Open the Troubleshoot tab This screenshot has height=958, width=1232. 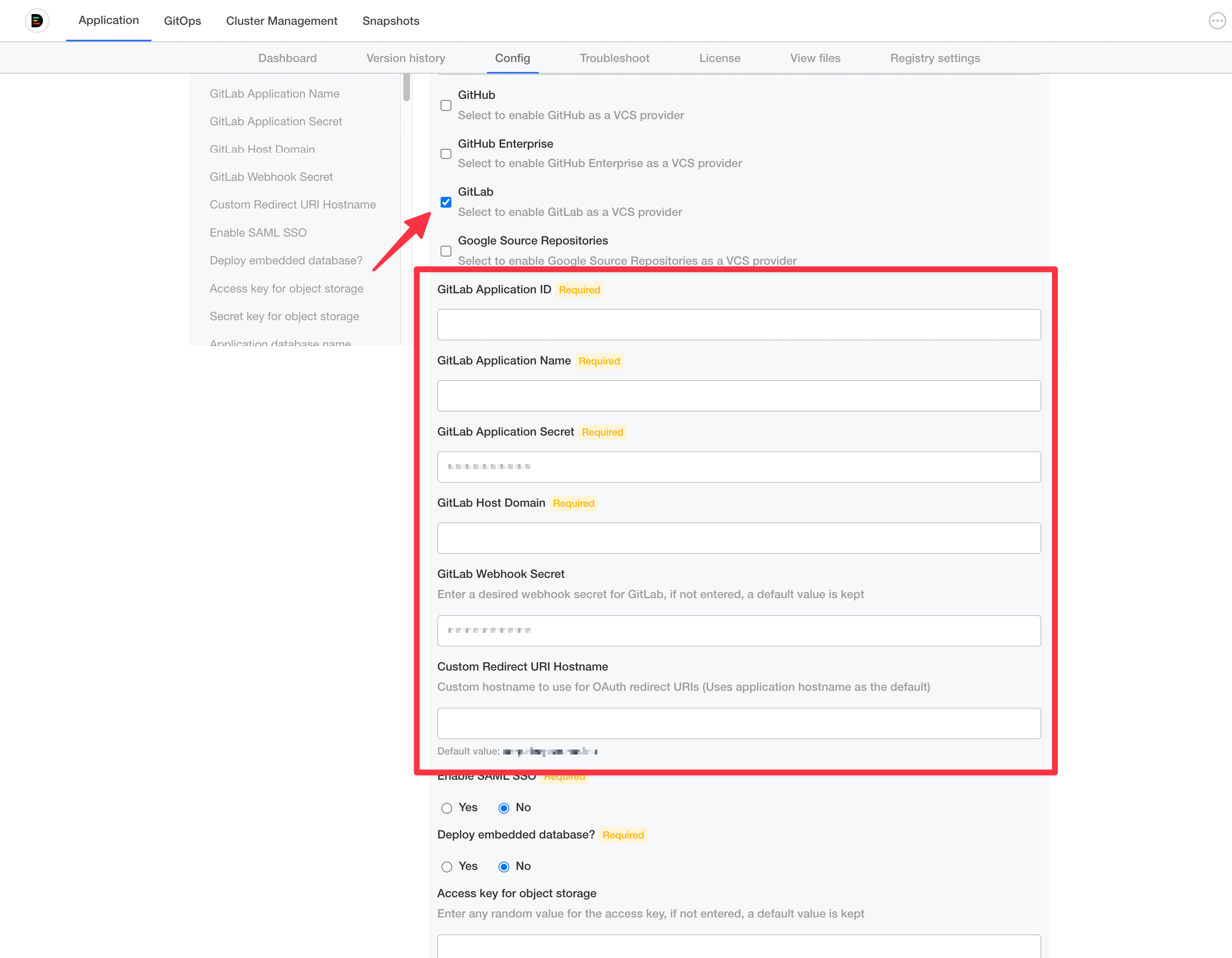(x=614, y=58)
